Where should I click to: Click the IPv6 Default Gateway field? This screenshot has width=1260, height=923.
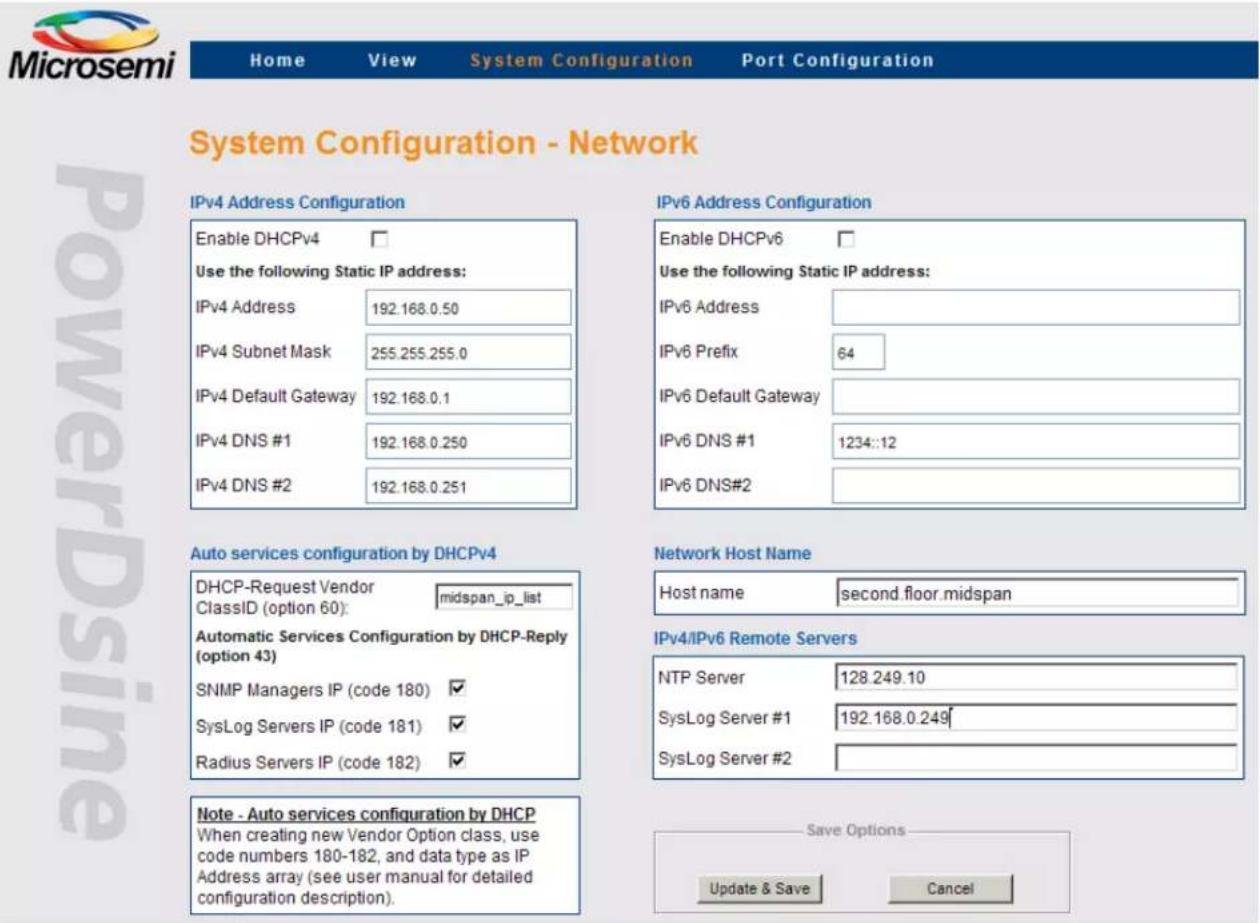click(x=1036, y=396)
